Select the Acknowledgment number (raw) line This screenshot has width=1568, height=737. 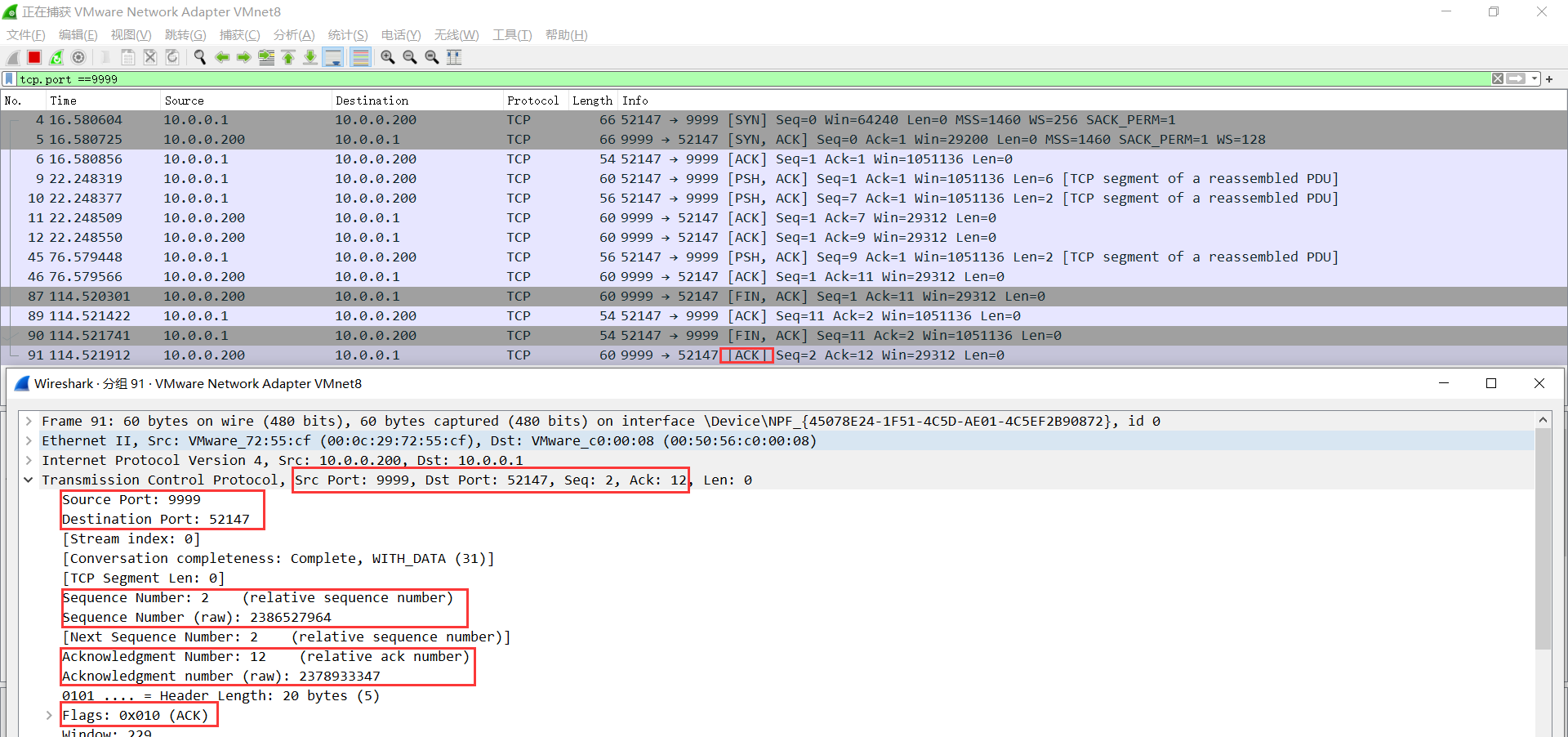pos(221,677)
